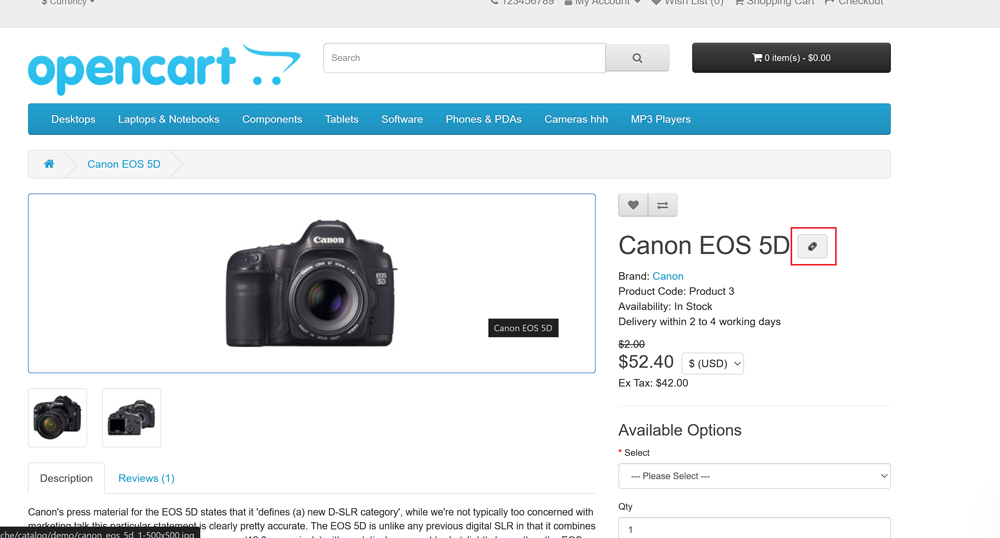Viewport: 1000px width, 538px height.
Task: Click the Canon brand link
Action: pyautogui.click(x=668, y=276)
